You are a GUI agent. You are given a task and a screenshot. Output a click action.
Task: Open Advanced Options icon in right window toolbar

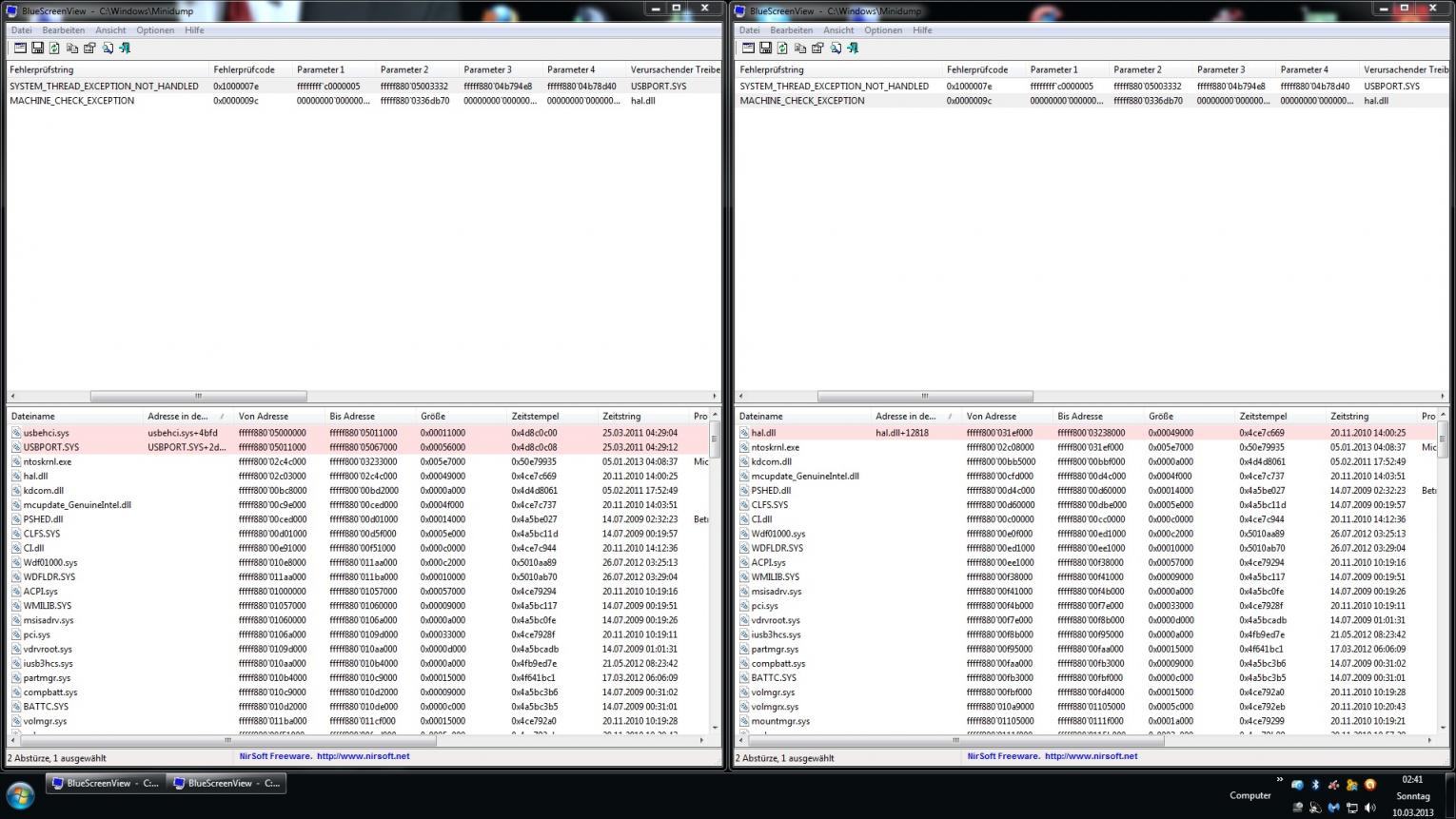pyautogui.click(x=748, y=48)
